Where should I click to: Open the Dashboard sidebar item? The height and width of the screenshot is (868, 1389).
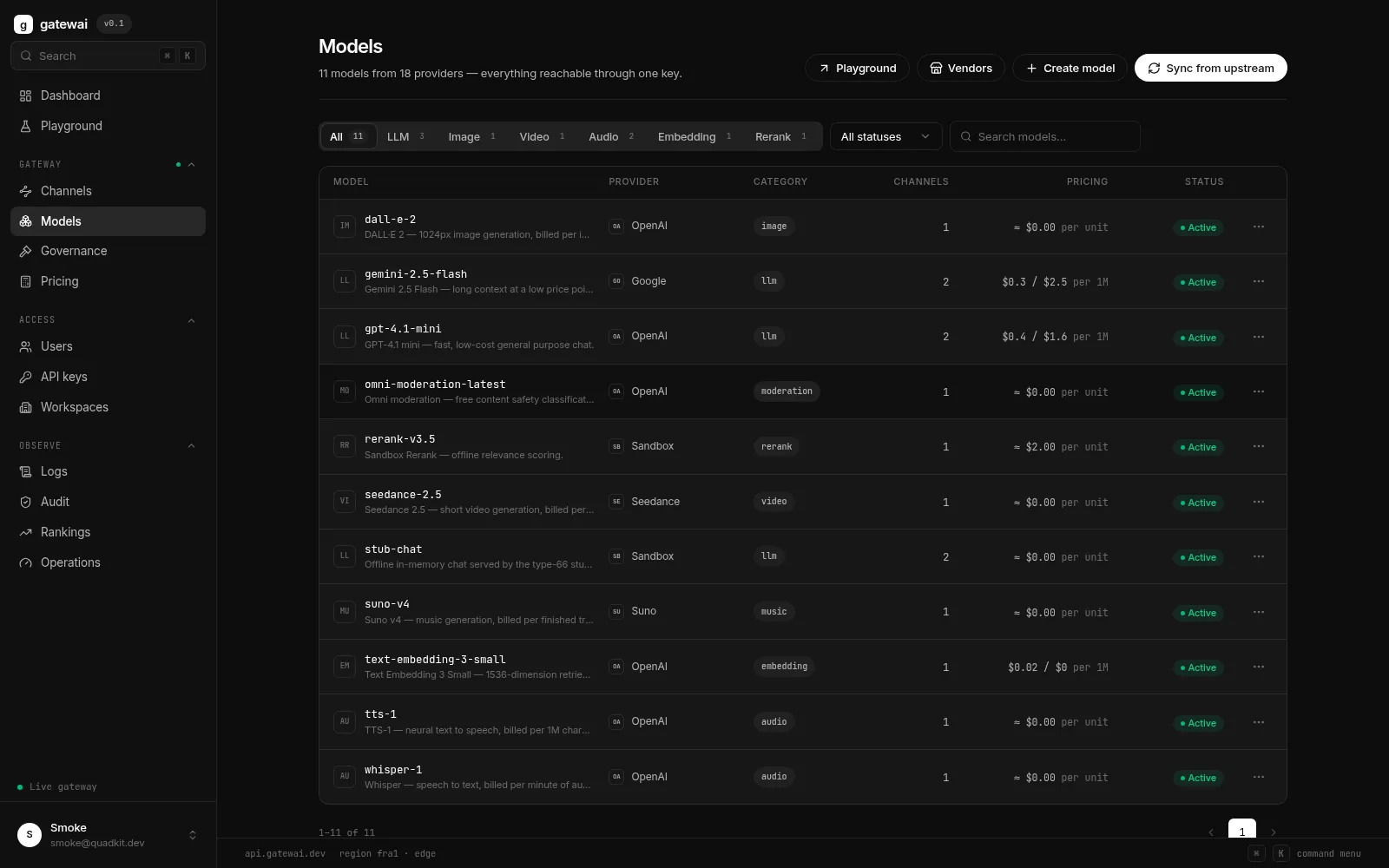(x=108, y=95)
